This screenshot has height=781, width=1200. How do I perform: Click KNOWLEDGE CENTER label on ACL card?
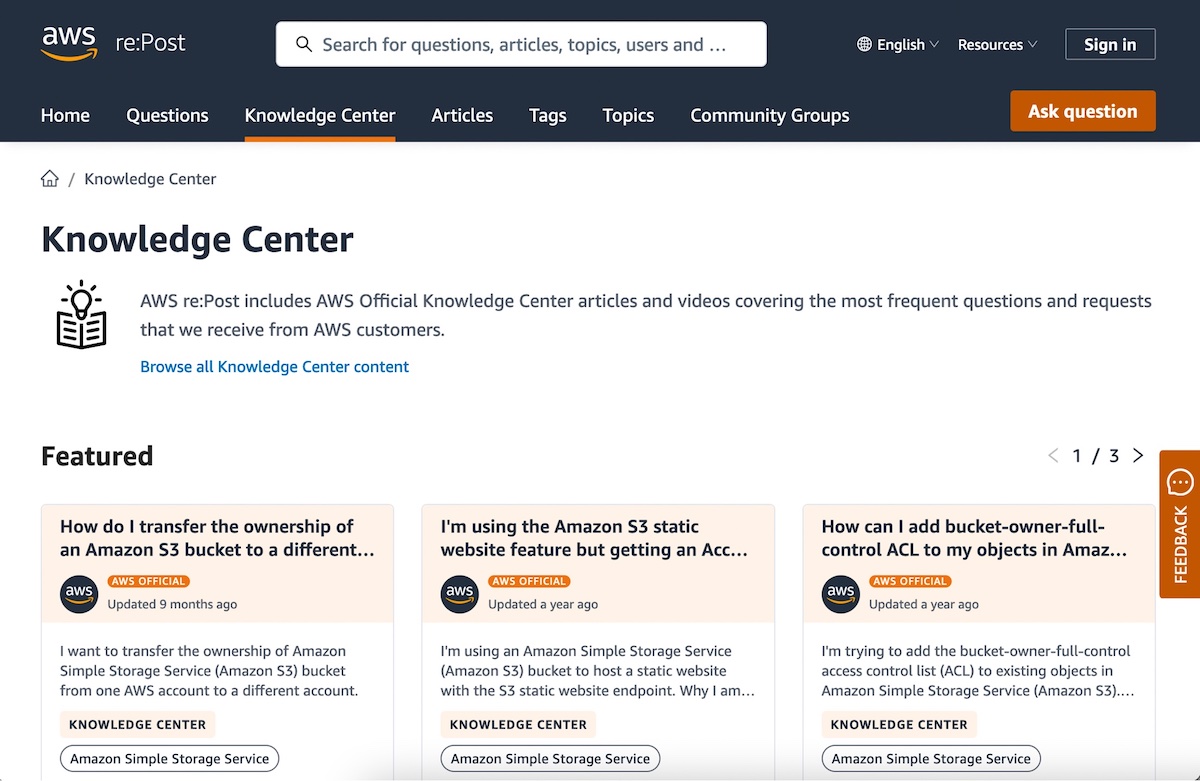(899, 724)
